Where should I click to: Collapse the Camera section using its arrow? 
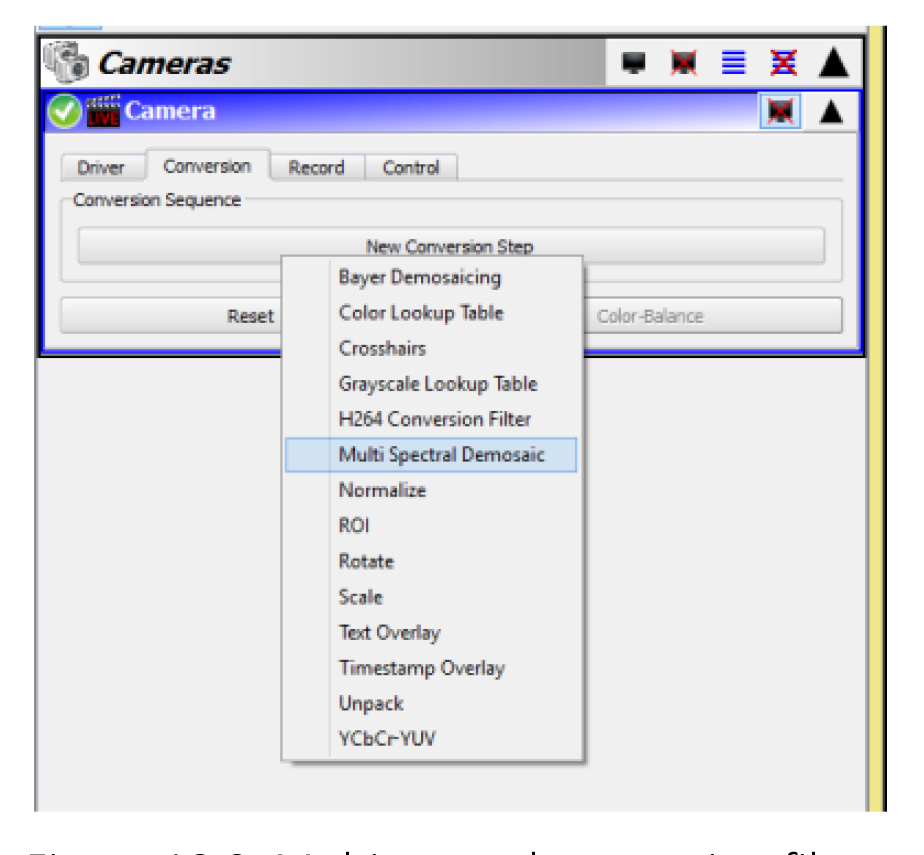coord(831,112)
